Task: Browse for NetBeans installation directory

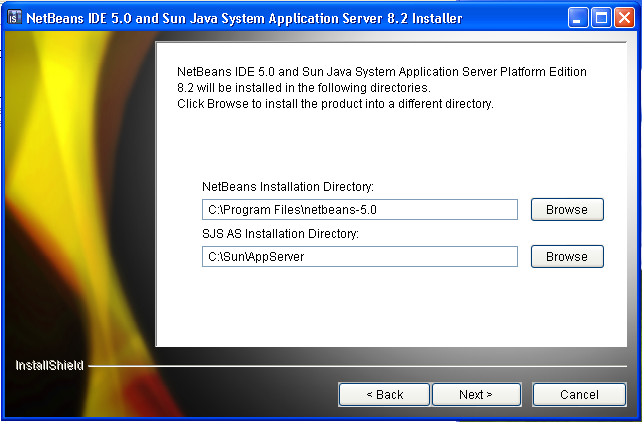Action: point(567,210)
